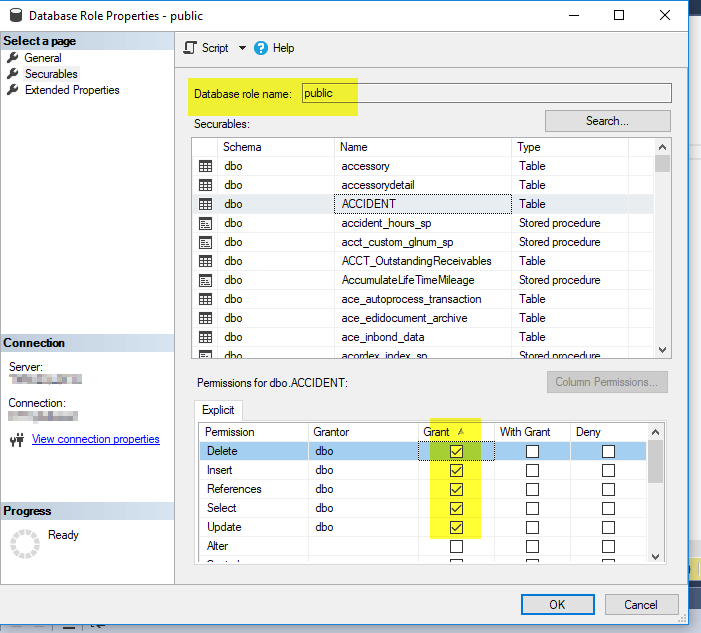Open View connection properties link
701x633 pixels.
coord(96,439)
